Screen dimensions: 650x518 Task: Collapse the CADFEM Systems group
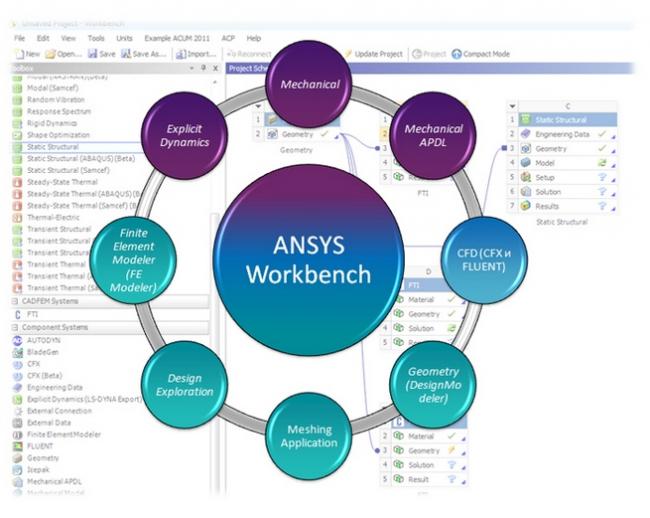pos(15,301)
